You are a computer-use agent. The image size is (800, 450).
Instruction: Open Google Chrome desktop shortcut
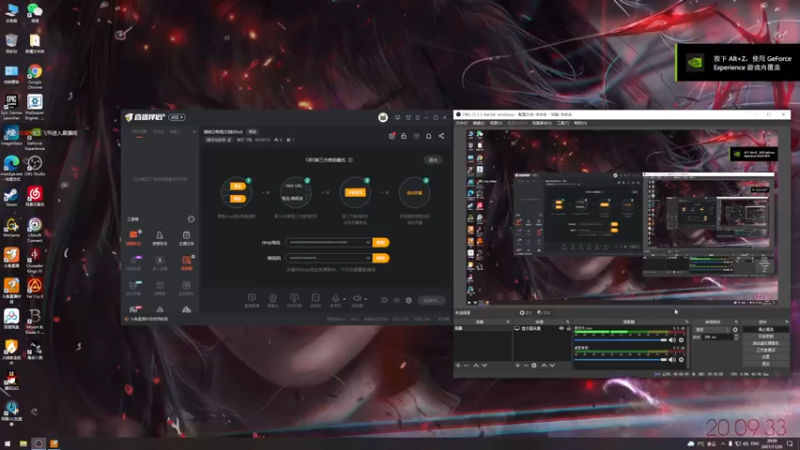point(35,77)
